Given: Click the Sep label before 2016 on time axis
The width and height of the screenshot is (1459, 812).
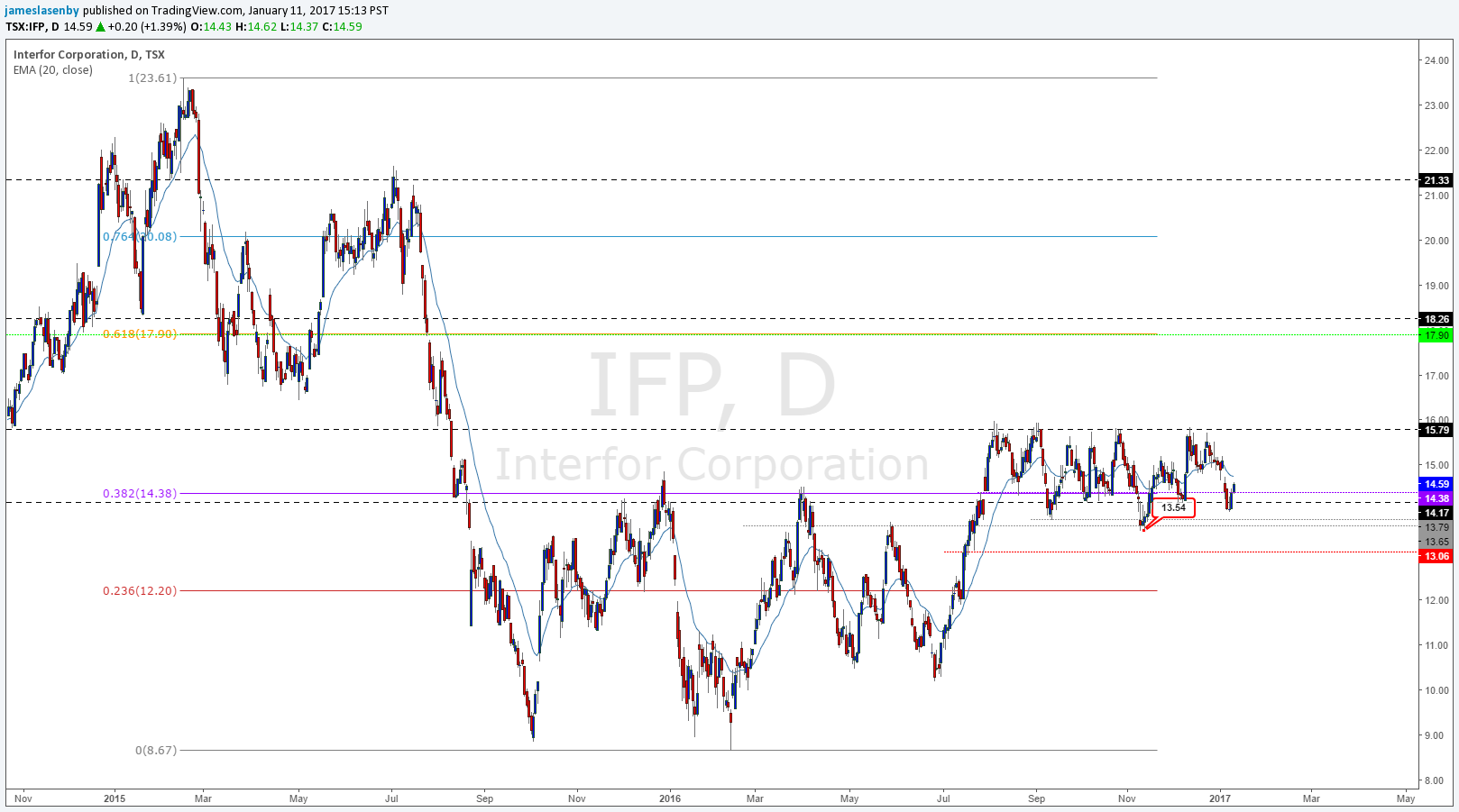Looking at the screenshot, I should (x=485, y=798).
